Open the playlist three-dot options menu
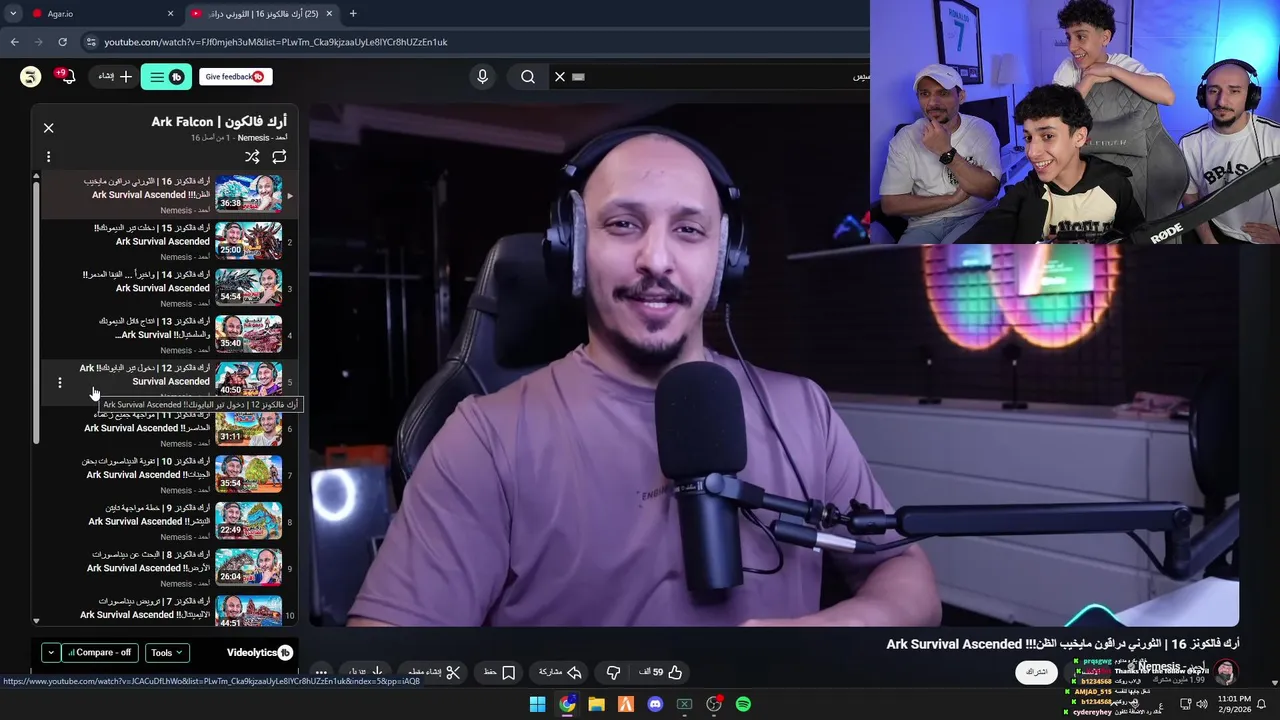Screen dimensions: 1280x720 [x=48, y=157]
